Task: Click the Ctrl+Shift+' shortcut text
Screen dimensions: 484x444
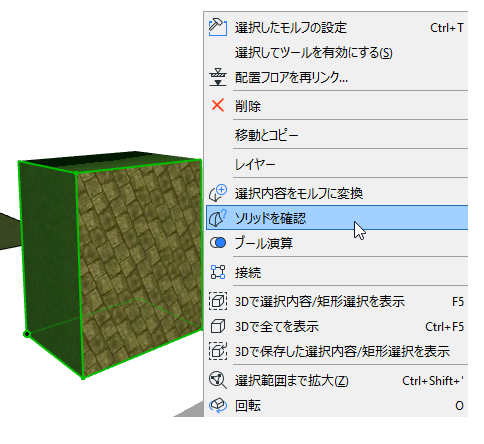Action: 433,381
